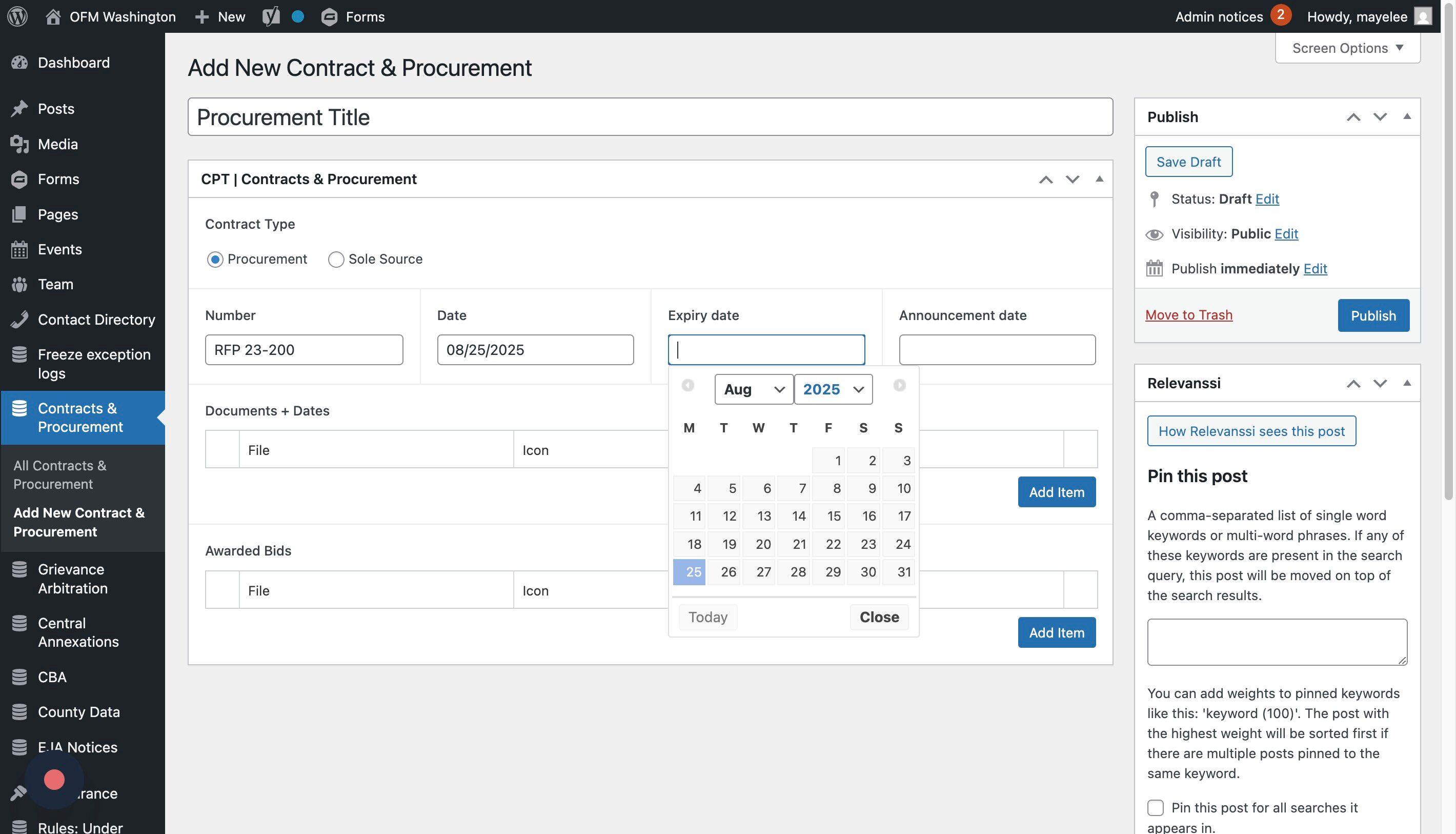Screen dimensions: 1456x834
Task: Check Pin this post for all searches
Action: (1156, 808)
